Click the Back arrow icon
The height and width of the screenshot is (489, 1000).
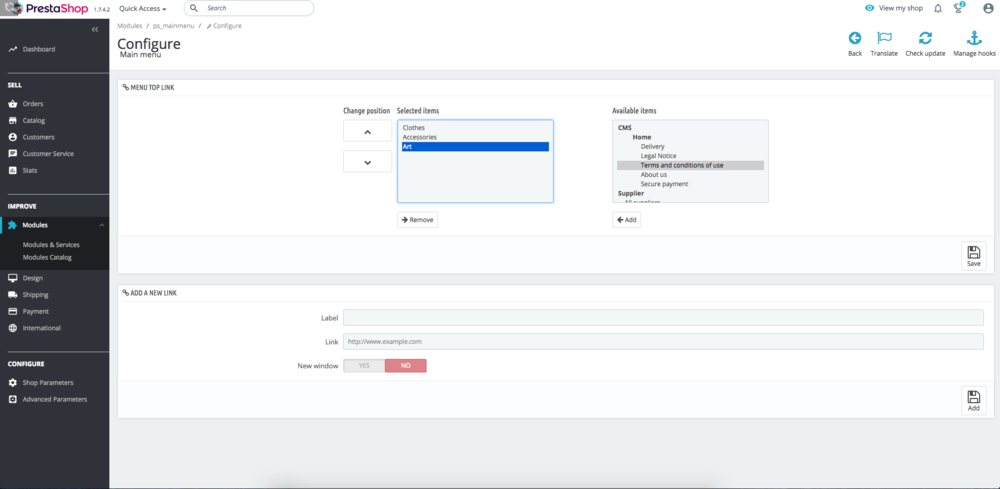pos(855,38)
